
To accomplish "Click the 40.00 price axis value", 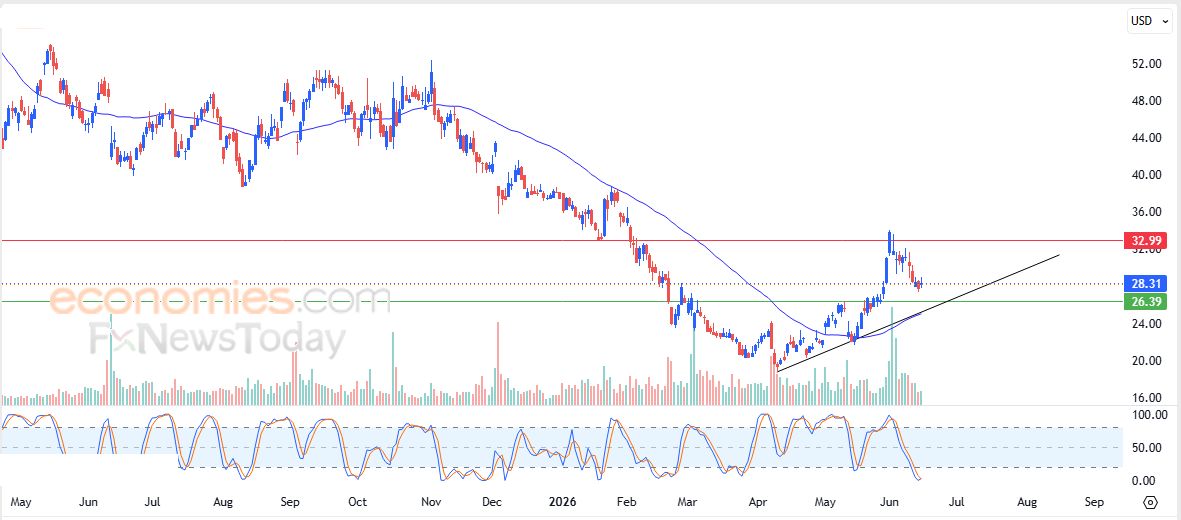I will (x=1146, y=175).
